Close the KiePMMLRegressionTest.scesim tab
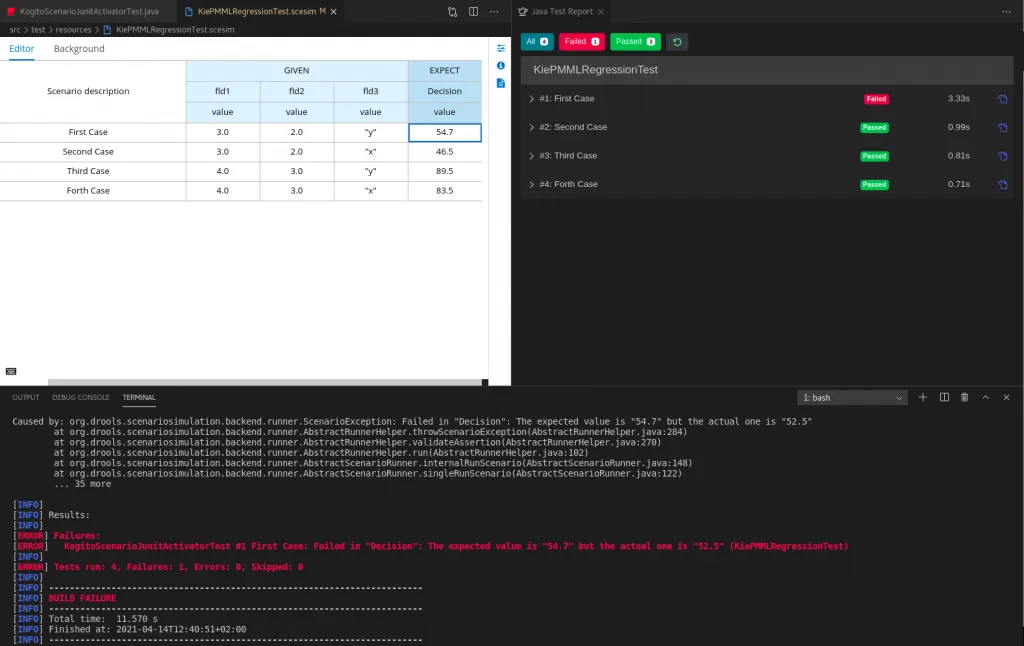1024x646 pixels. pyautogui.click(x=334, y=12)
